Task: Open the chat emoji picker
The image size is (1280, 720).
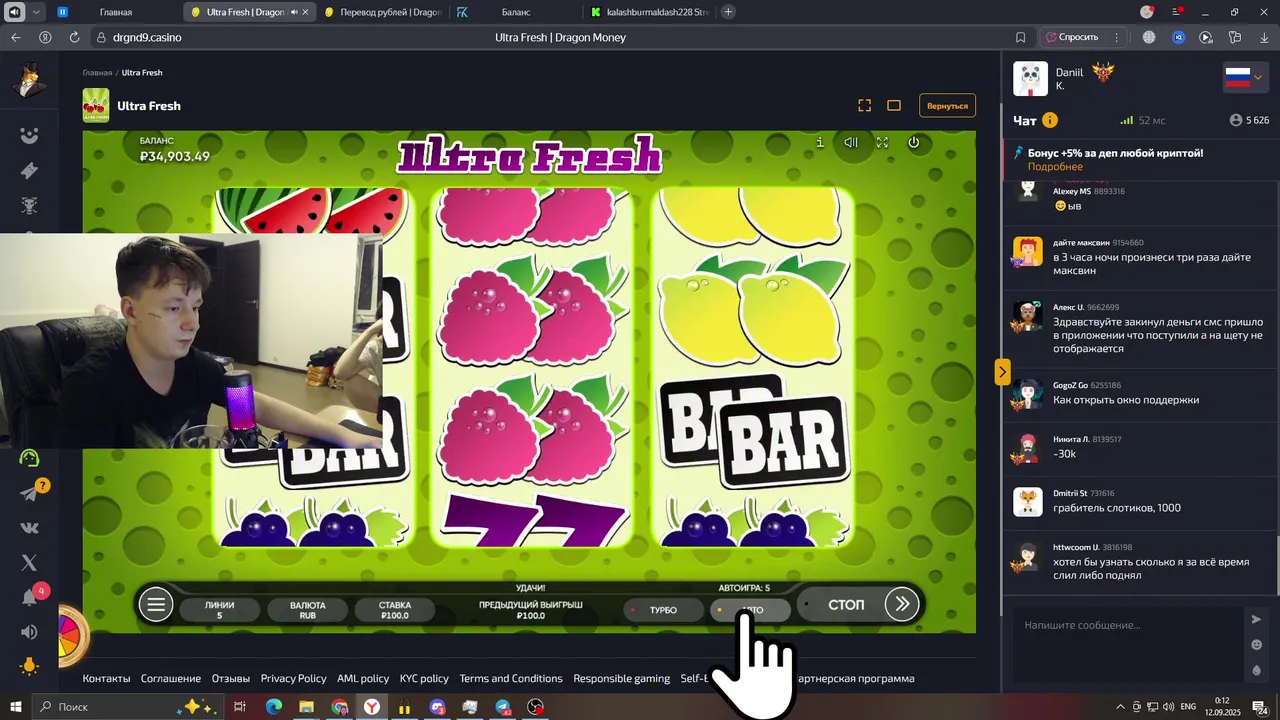Action: pyautogui.click(x=1257, y=645)
